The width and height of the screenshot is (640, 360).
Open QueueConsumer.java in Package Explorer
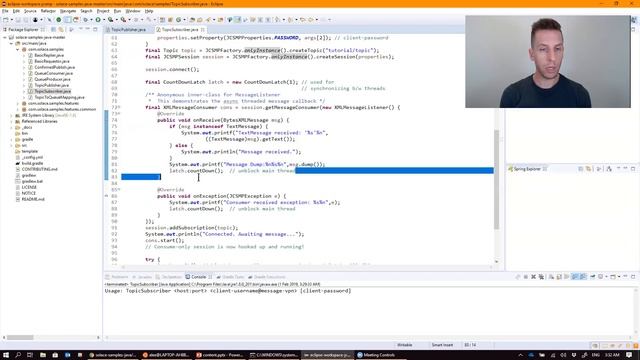coord(52,73)
